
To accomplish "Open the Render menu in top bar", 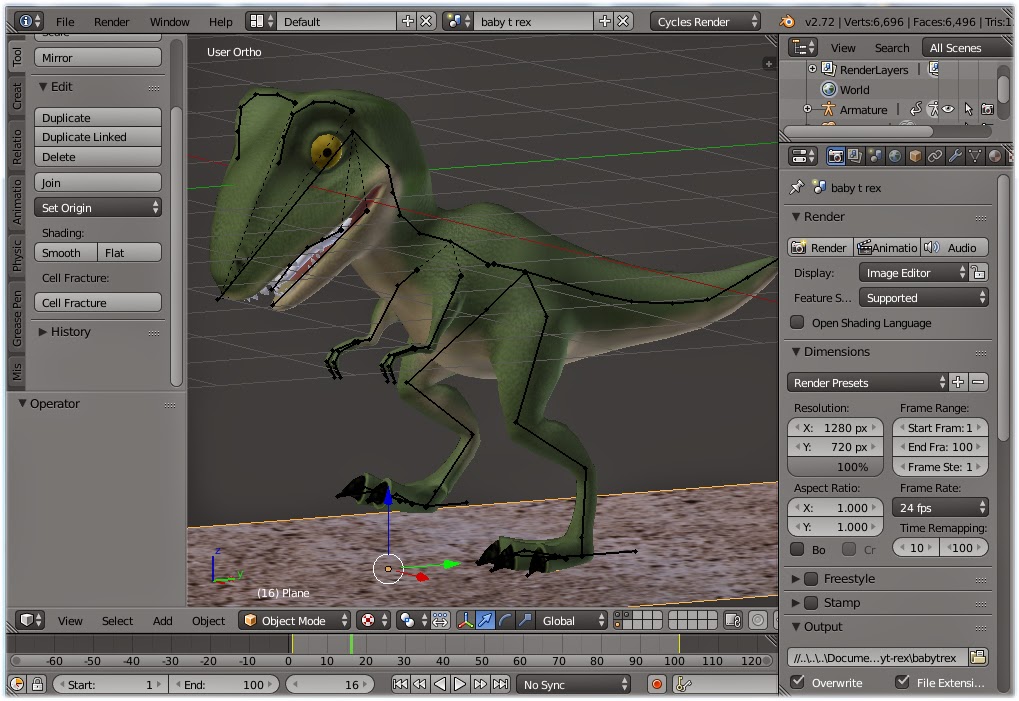I will tap(112, 21).
